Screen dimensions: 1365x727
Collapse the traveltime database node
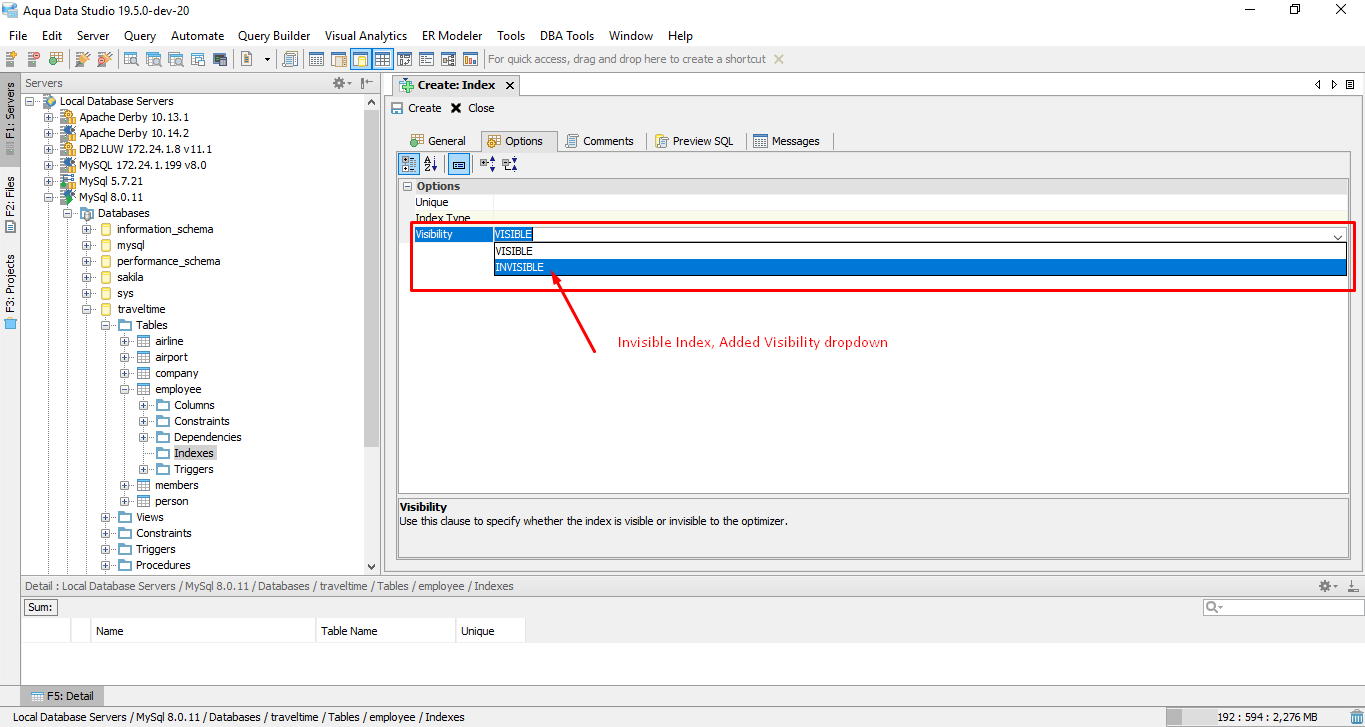pyautogui.click(x=87, y=309)
